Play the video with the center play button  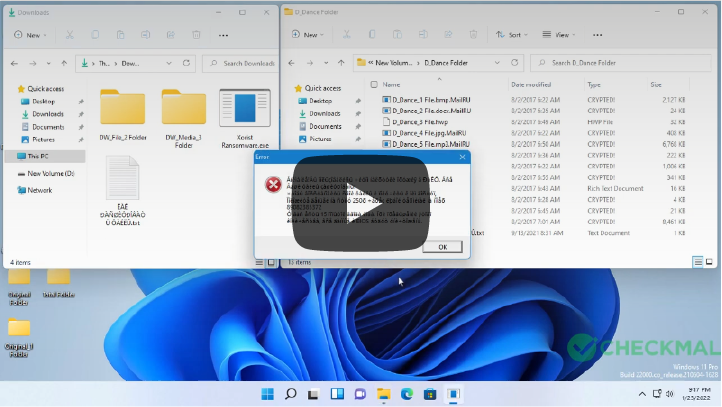click(x=361, y=204)
